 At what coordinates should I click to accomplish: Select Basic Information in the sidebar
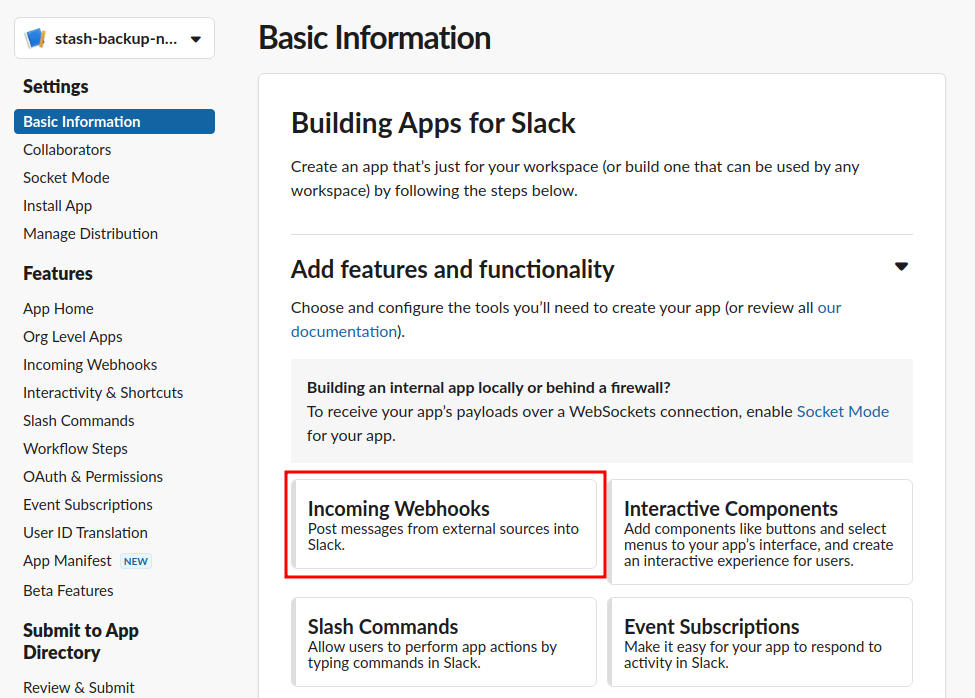point(82,122)
